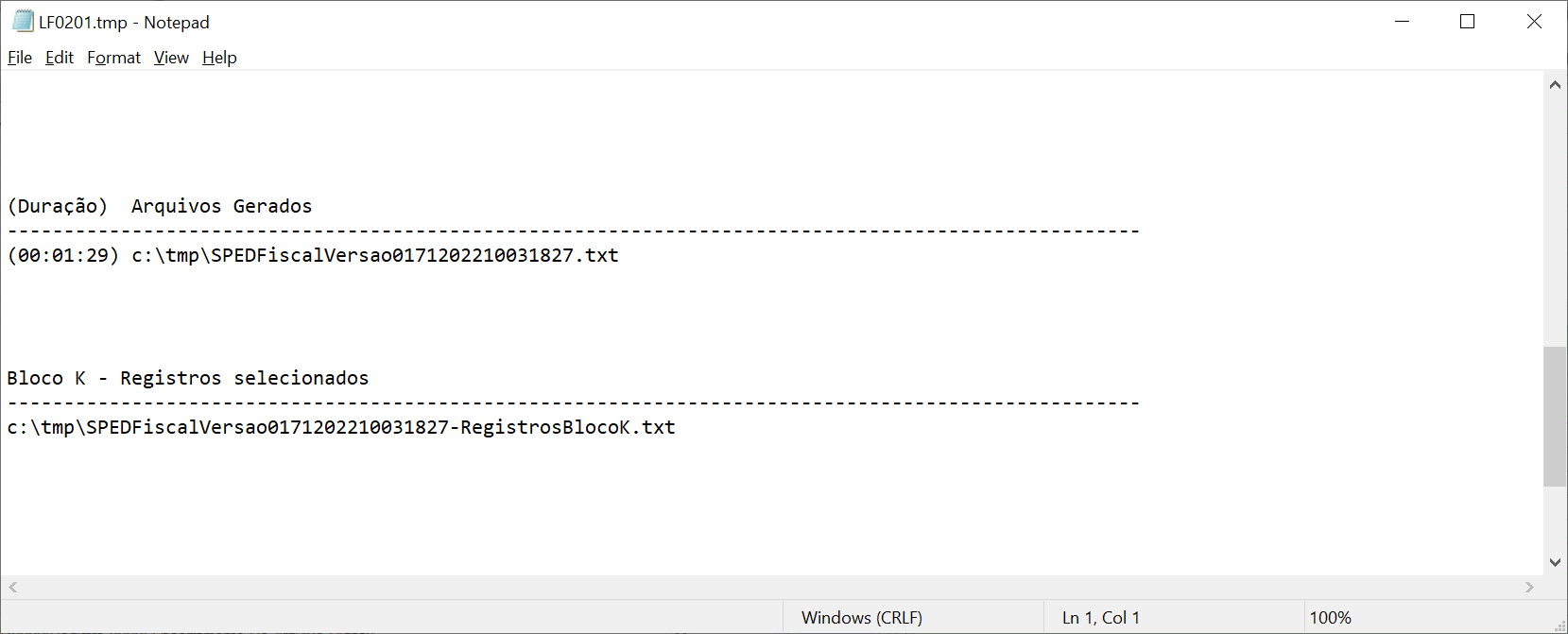
Task: Click the vertical scroll down arrow
Action: 1555,562
